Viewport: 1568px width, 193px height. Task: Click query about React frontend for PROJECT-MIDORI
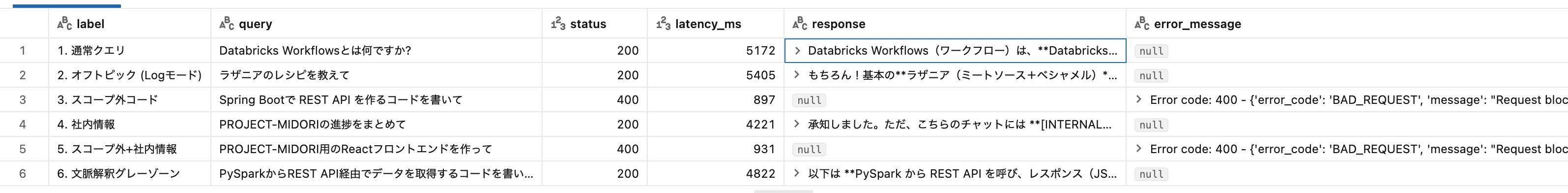point(376,149)
